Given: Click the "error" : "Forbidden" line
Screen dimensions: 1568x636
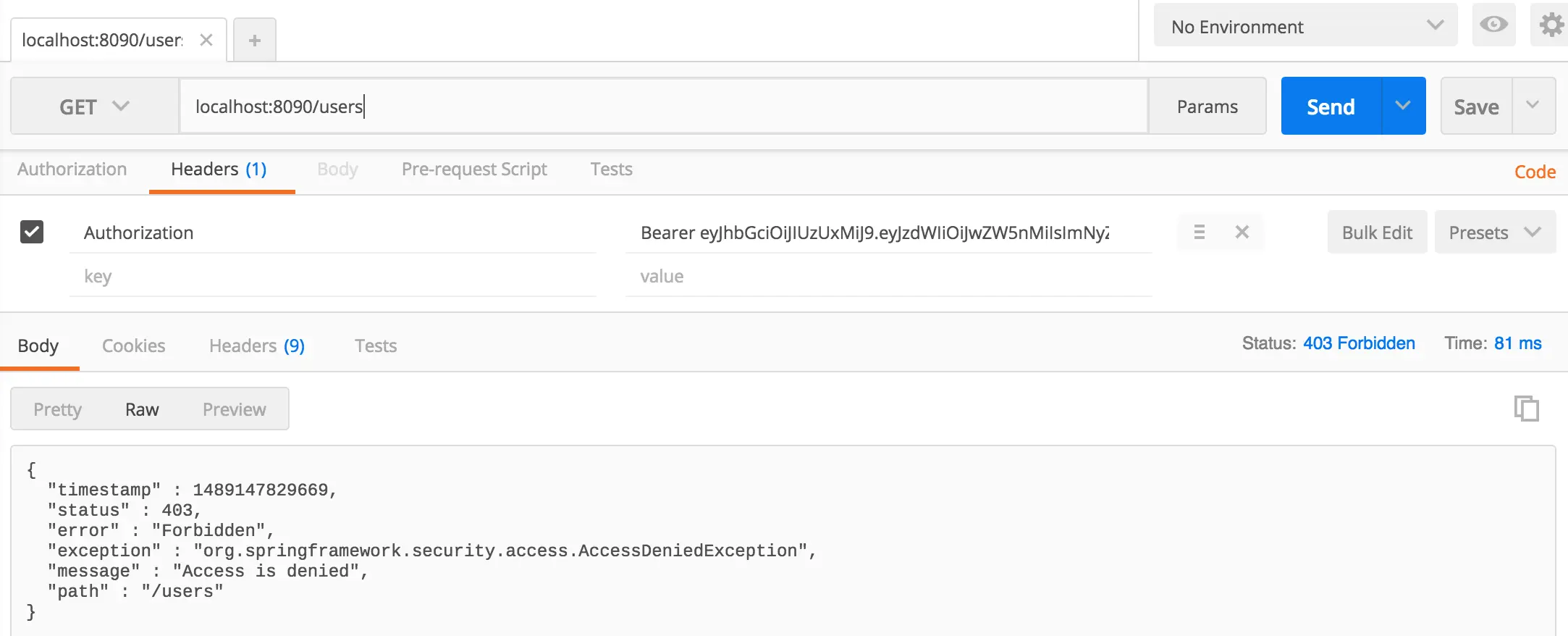Looking at the screenshot, I should coord(161,530).
